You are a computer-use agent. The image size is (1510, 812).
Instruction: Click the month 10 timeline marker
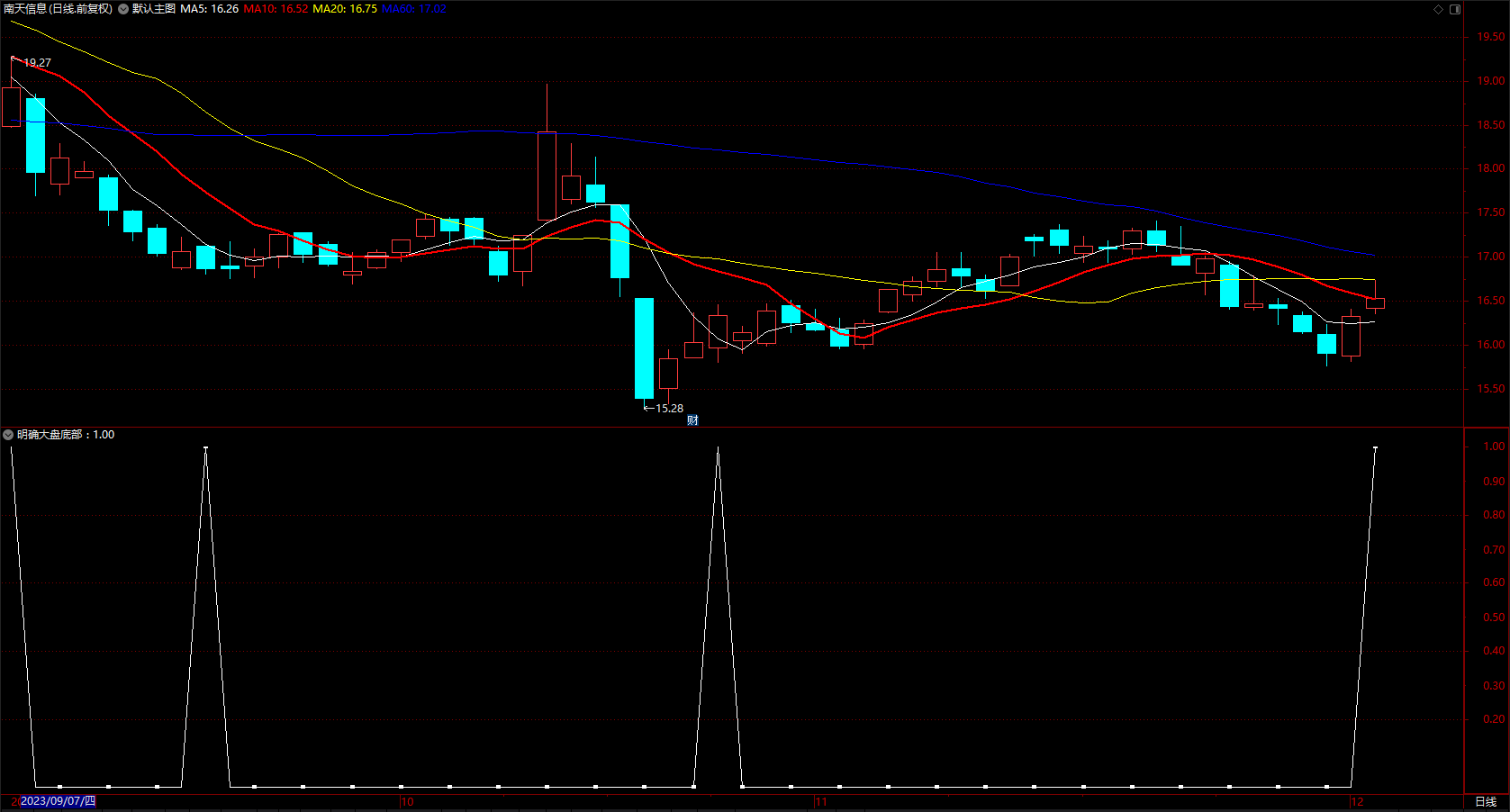point(407,802)
